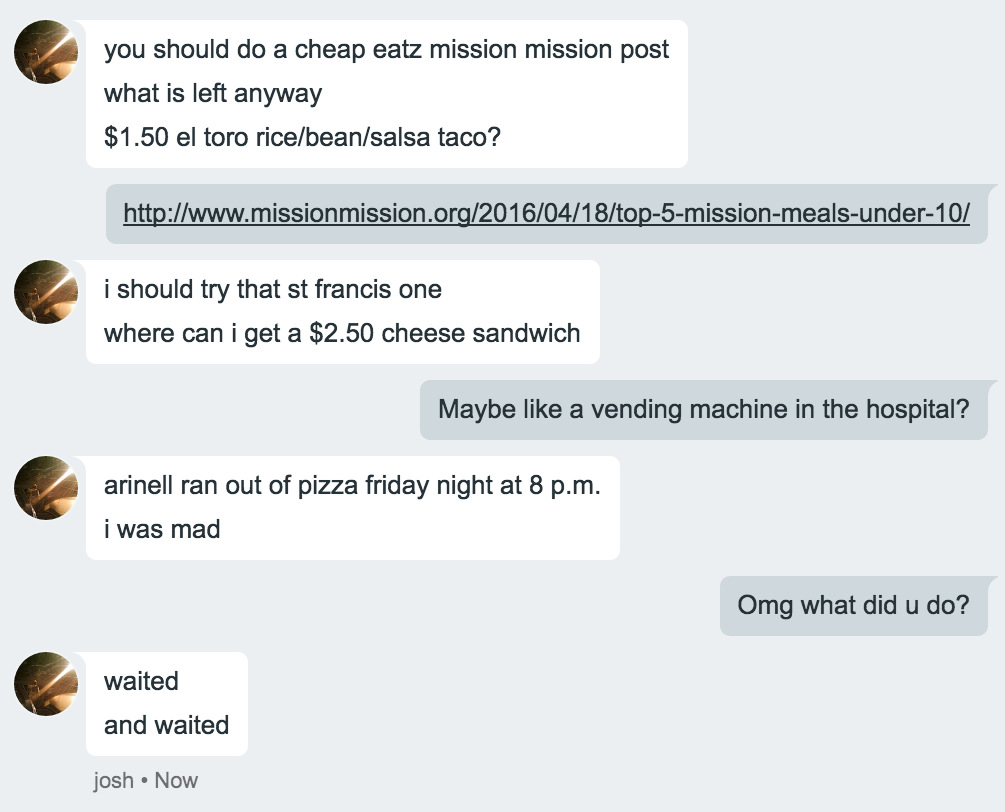
Task: Click the 'i was mad' message line
Action: click(x=162, y=529)
